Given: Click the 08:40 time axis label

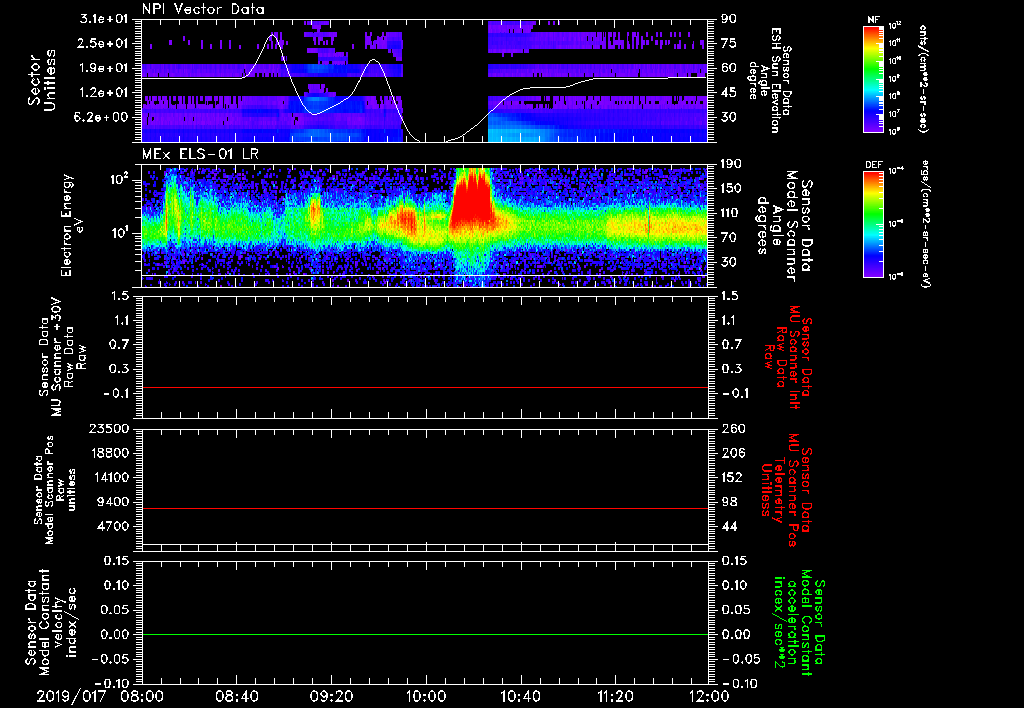Looking at the screenshot, I should 237,696.
